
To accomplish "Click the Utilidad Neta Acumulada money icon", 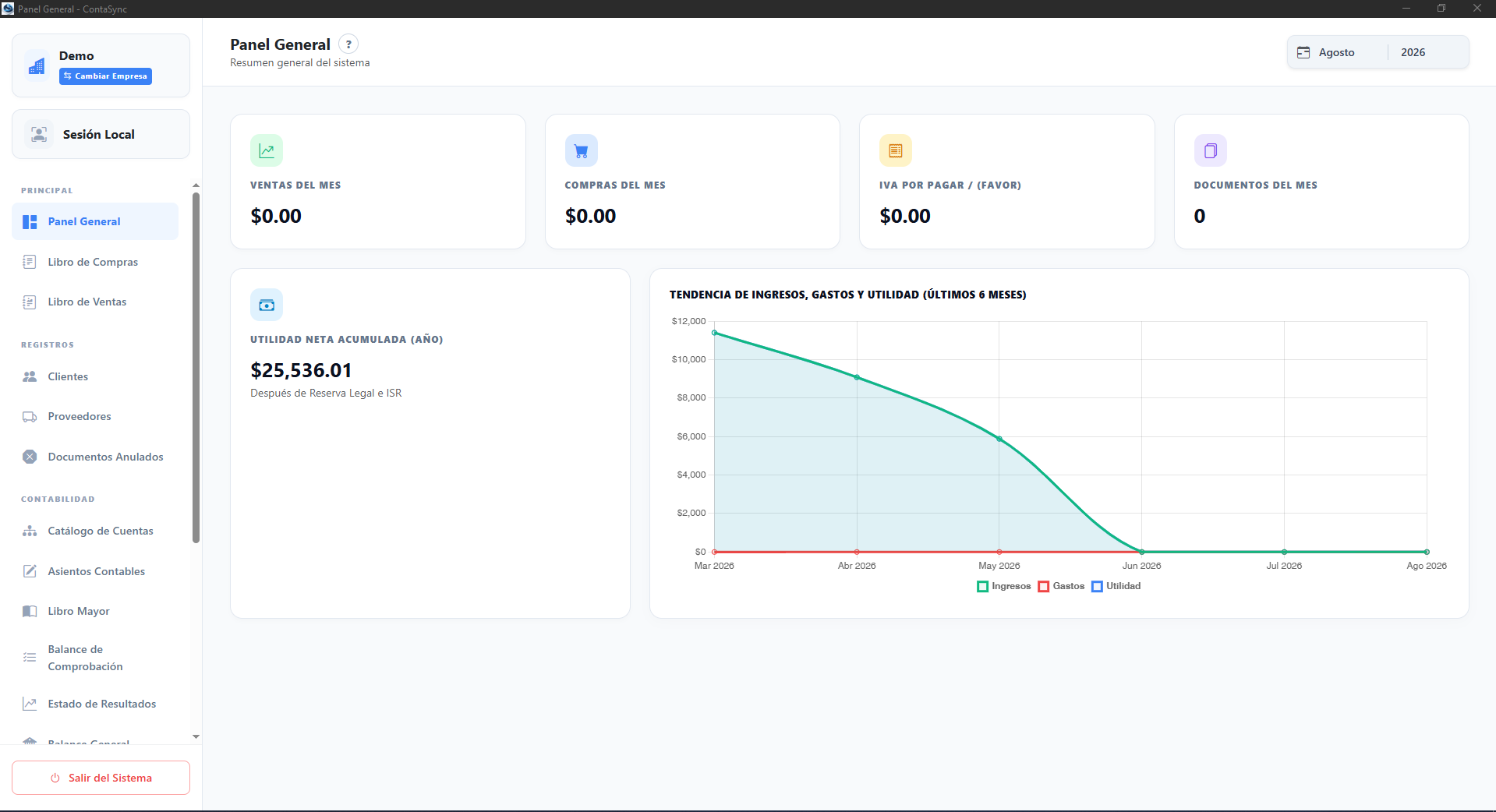I will (x=267, y=305).
